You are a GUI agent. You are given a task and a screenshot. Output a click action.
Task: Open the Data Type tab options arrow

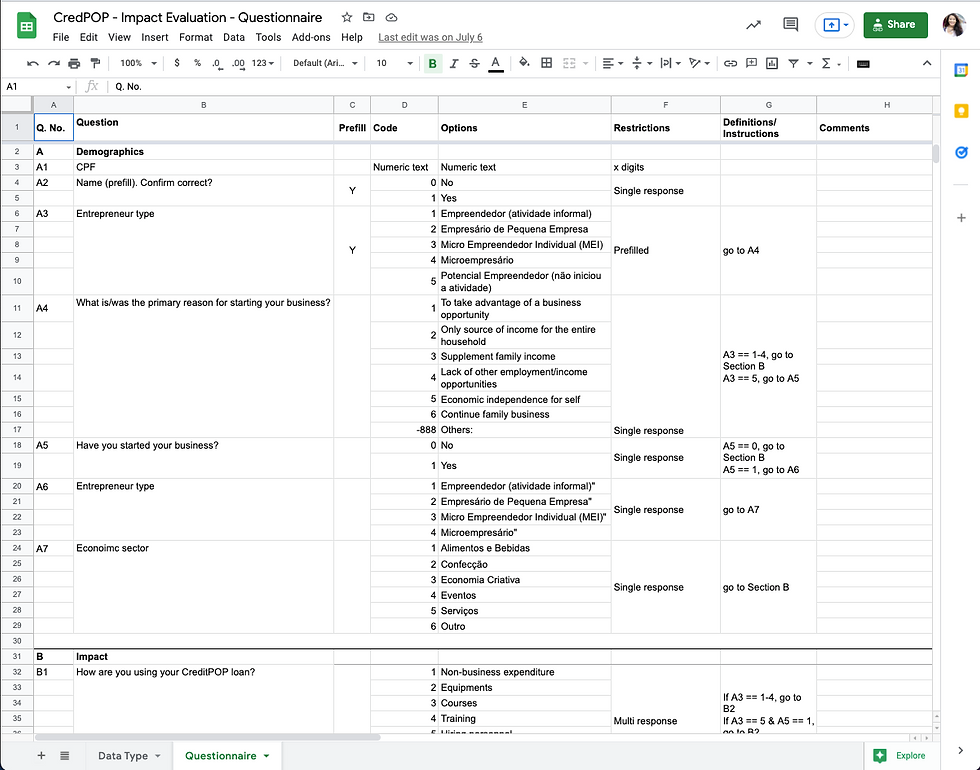pyautogui.click(x=158, y=756)
